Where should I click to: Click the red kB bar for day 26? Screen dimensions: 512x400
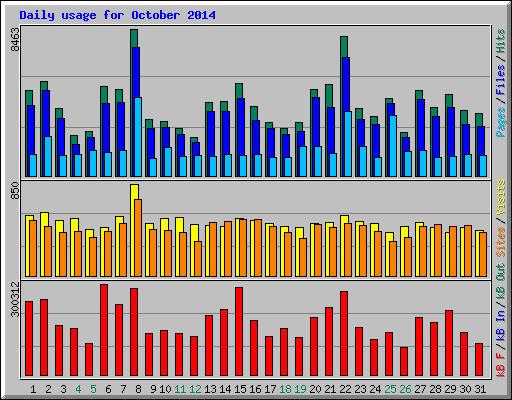pyautogui.click(x=404, y=361)
